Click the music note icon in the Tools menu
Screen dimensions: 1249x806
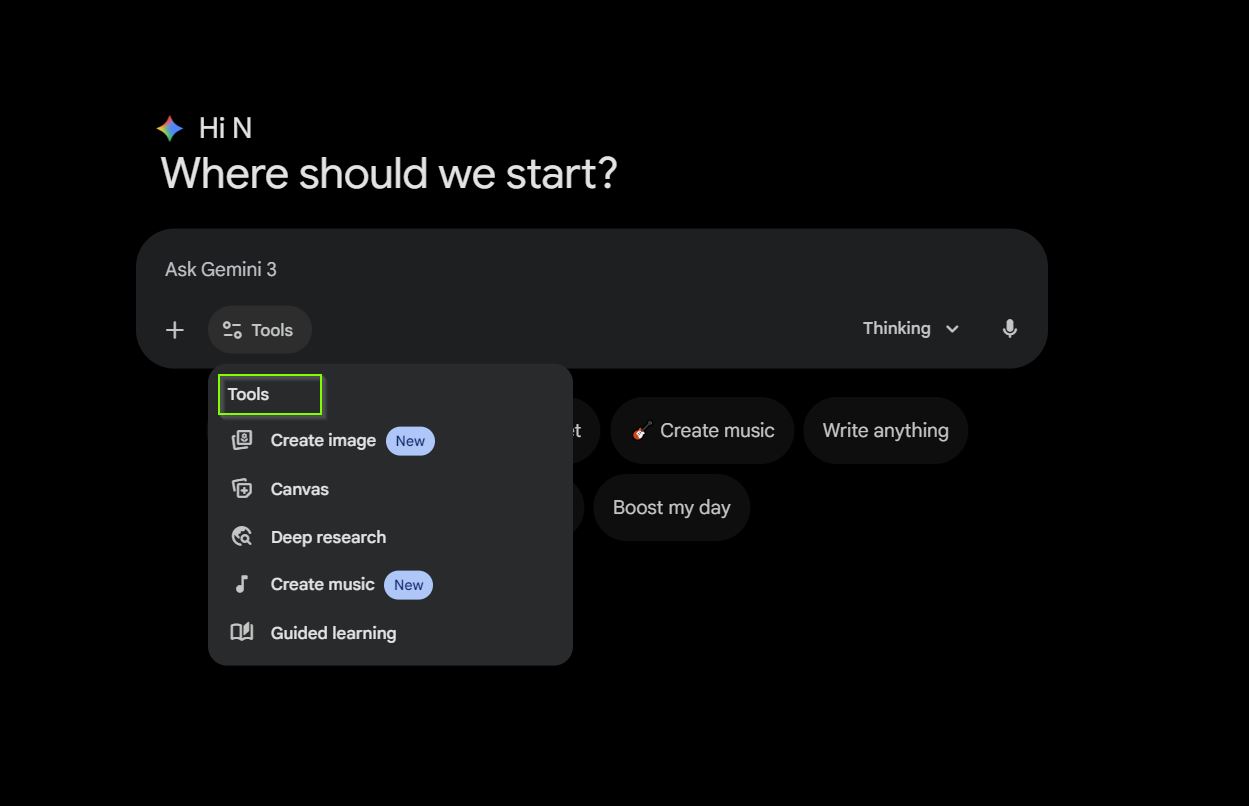pyautogui.click(x=242, y=585)
